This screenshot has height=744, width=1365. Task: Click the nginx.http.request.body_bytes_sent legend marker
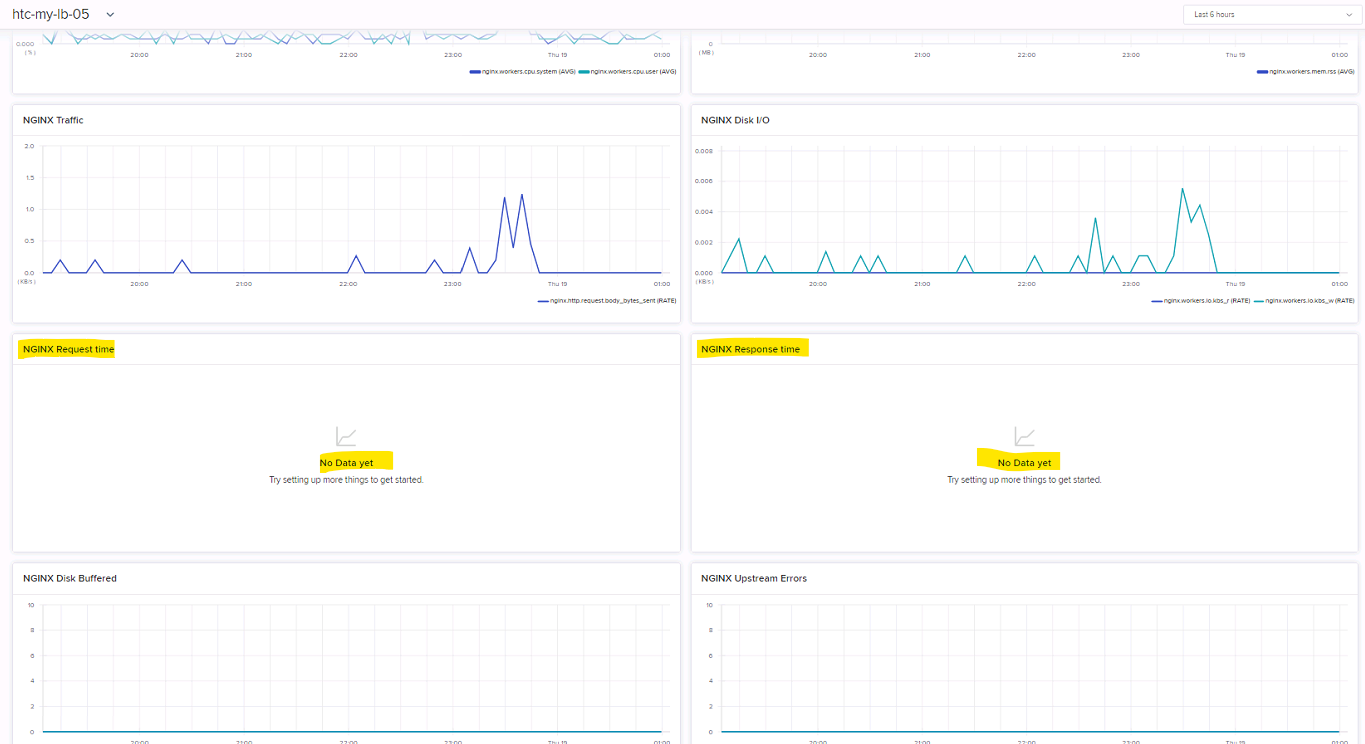541,300
